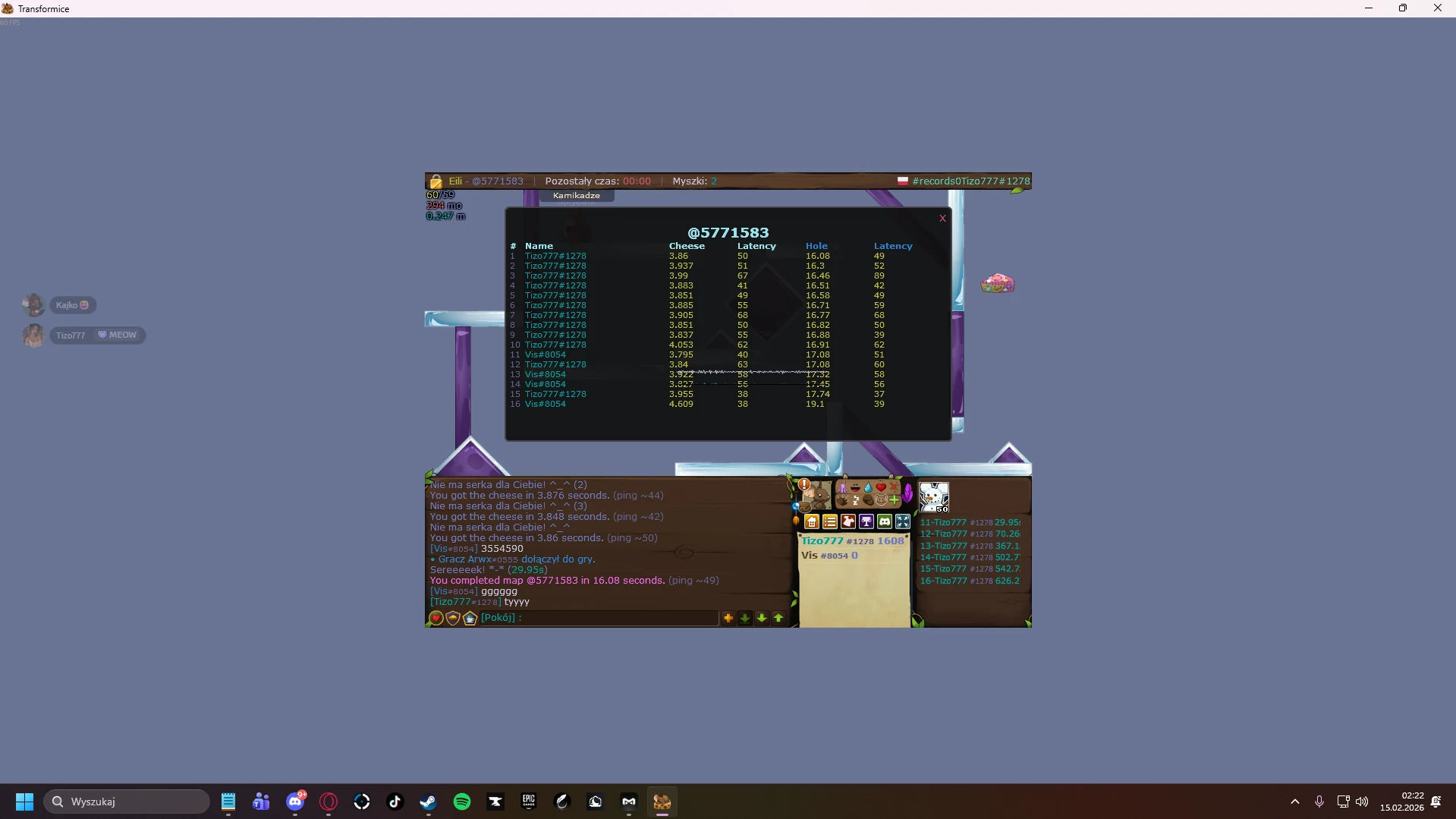Open the green Discord button
The height and width of the screenshot is (819, 1456).
[885, 521]
